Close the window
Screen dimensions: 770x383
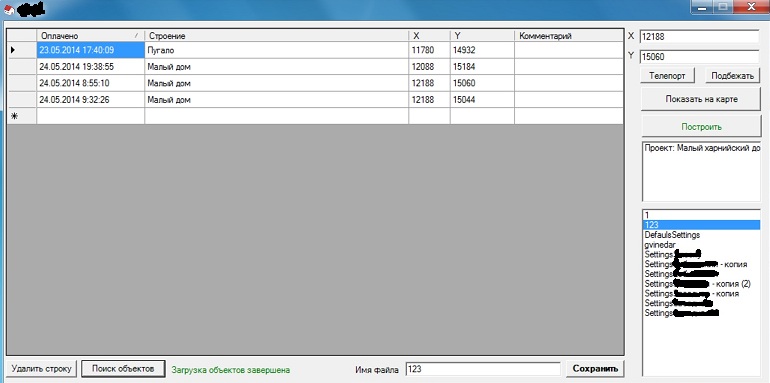coord(751,7)
